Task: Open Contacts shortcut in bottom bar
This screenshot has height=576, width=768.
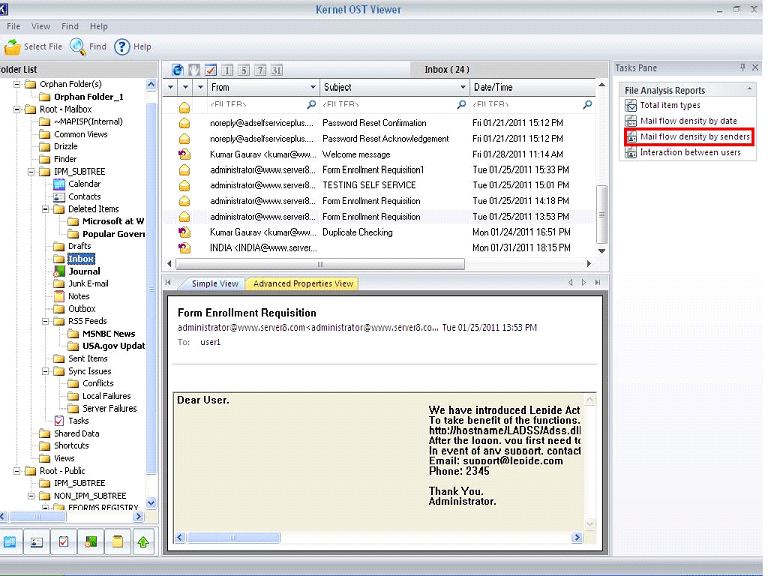Action: [x=37, y=542]
